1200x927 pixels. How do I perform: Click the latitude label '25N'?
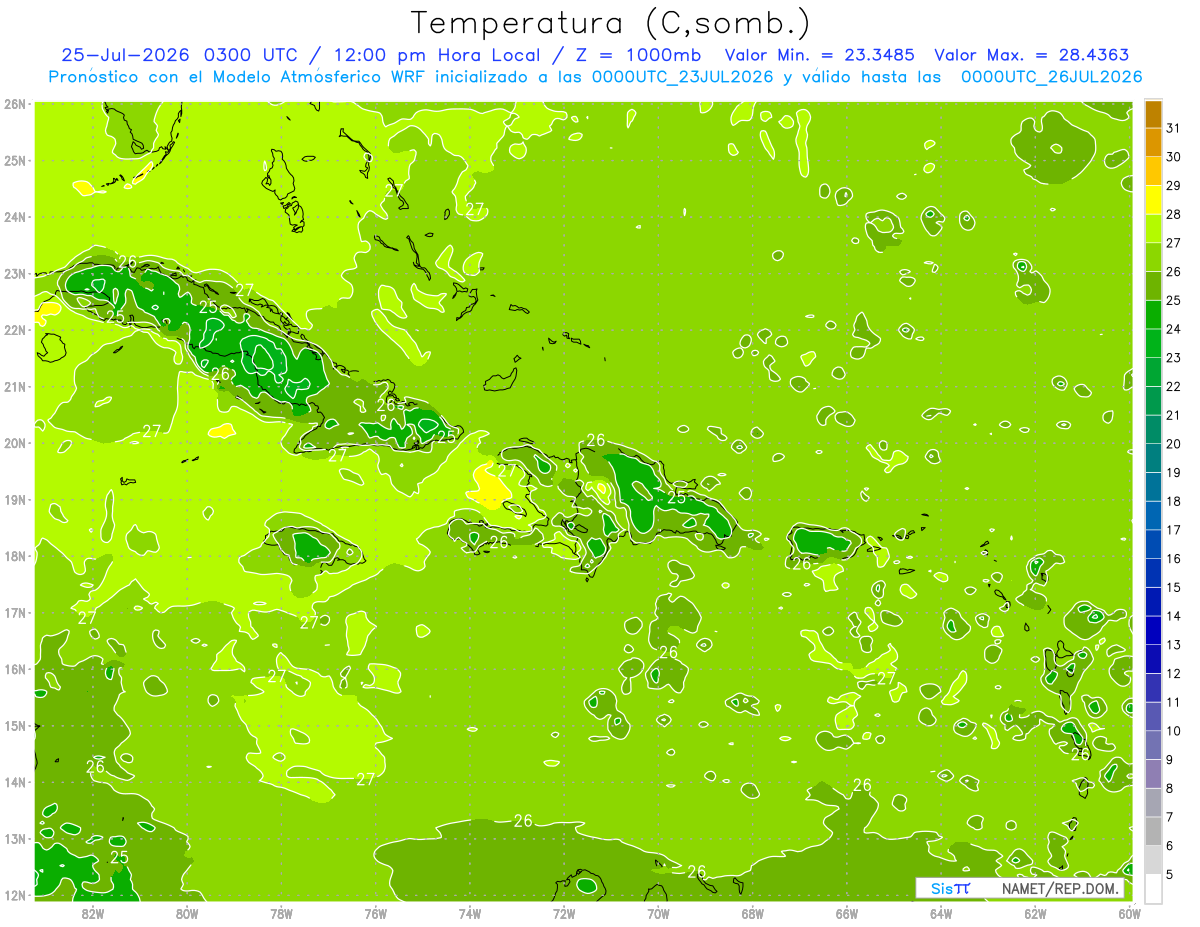15,161
